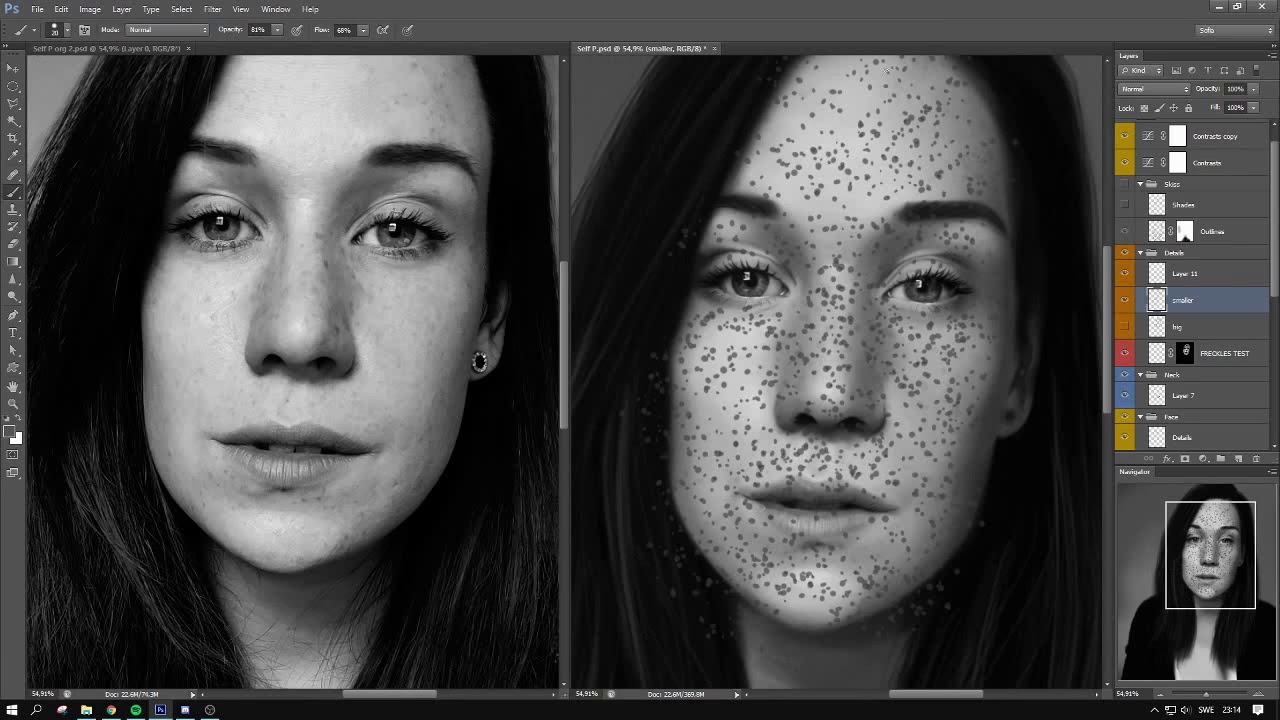Image resolution: width=1280 pixels, height=720 pixels.
Task: Select the Zoom tool
Action: coord(13,404)
